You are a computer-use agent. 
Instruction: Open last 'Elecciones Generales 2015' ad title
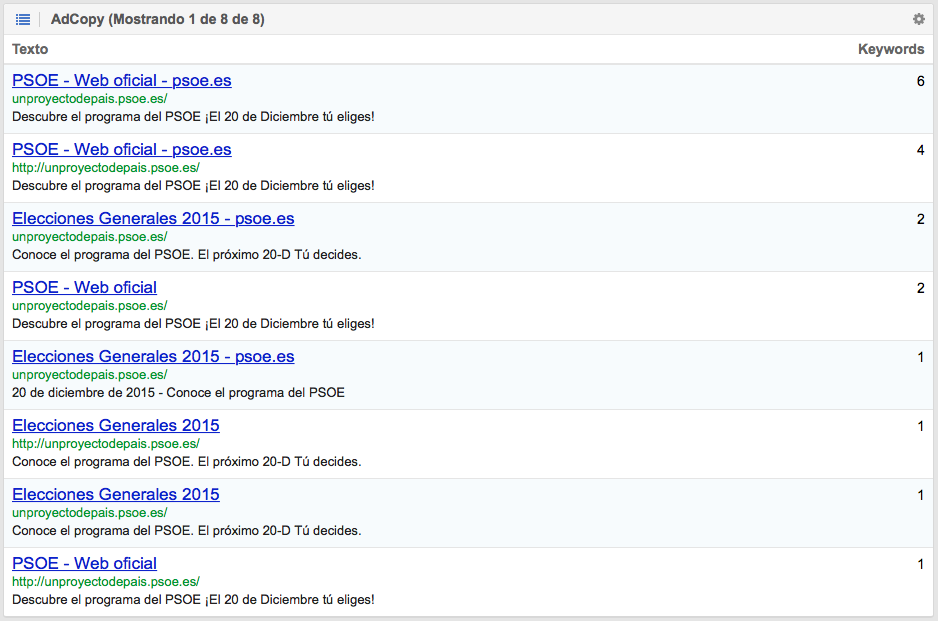click(115, 495)
